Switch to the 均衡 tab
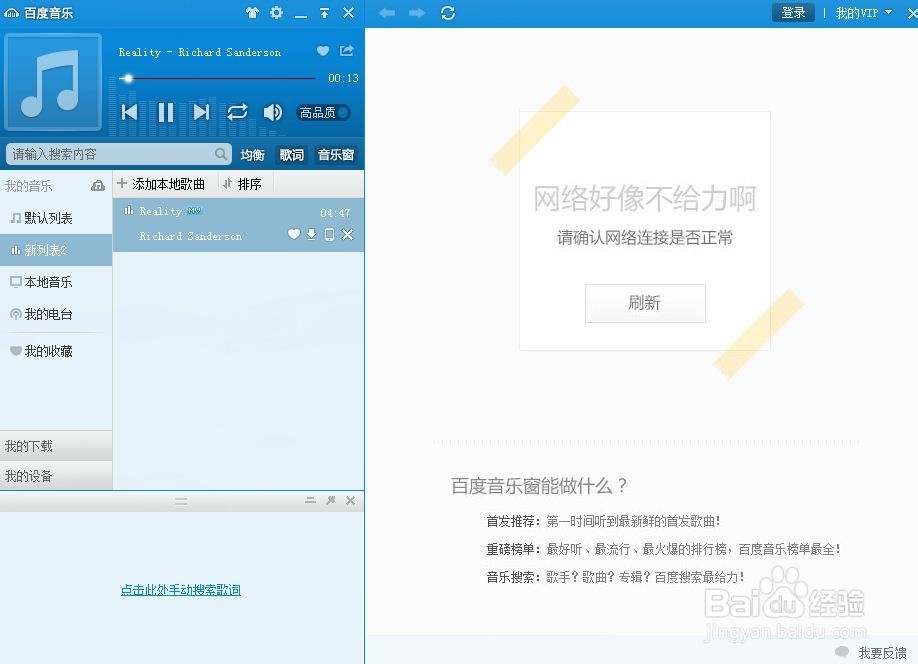This screenshot has height=664, width=918. coord(252,154)
